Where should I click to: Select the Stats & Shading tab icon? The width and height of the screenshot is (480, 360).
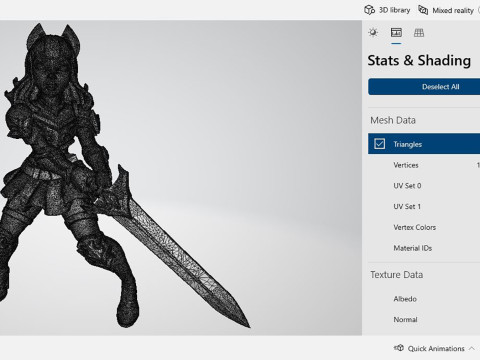(396, 33)
